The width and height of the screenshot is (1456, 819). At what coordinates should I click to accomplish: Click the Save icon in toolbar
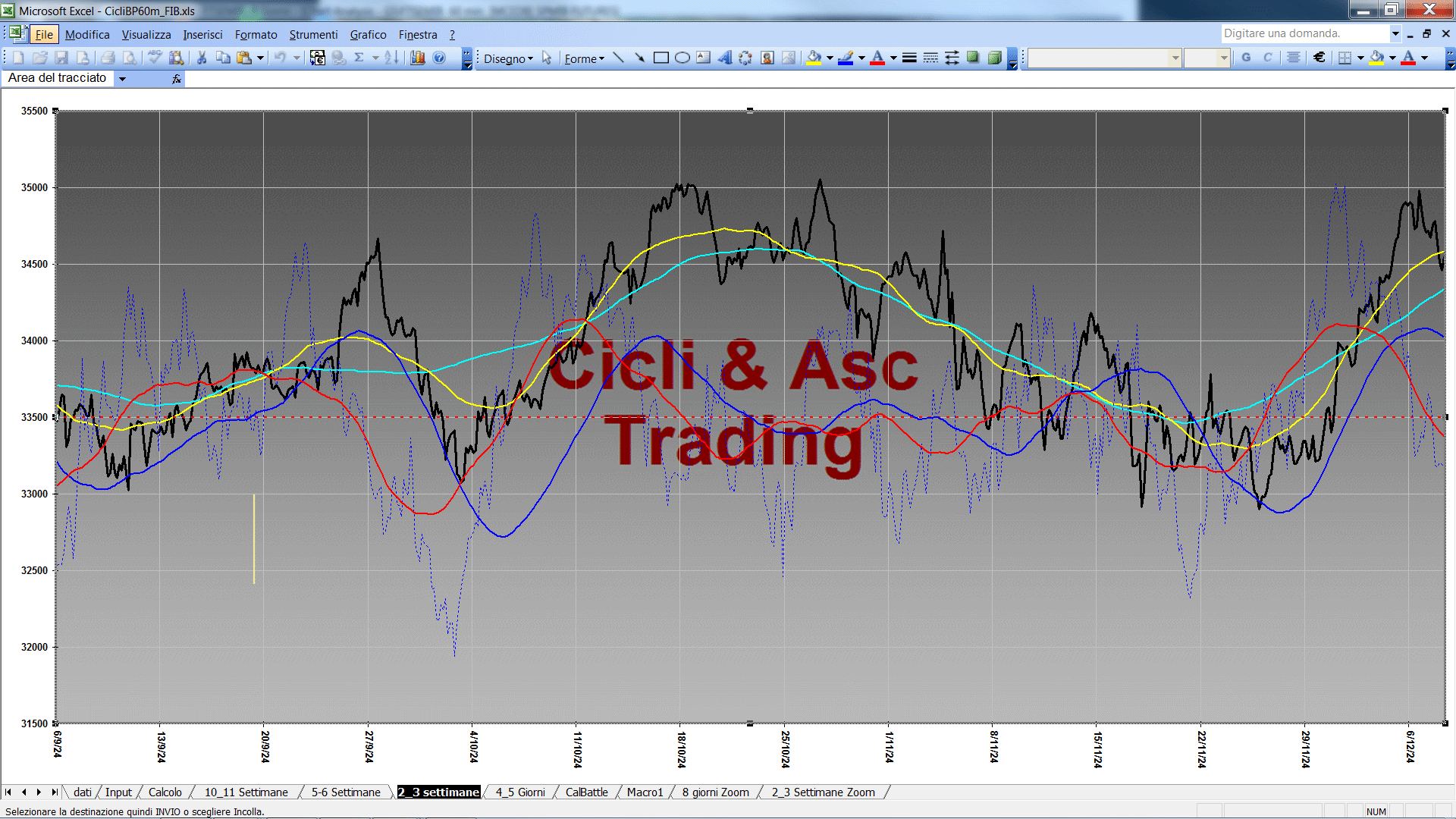click(61, 58)
